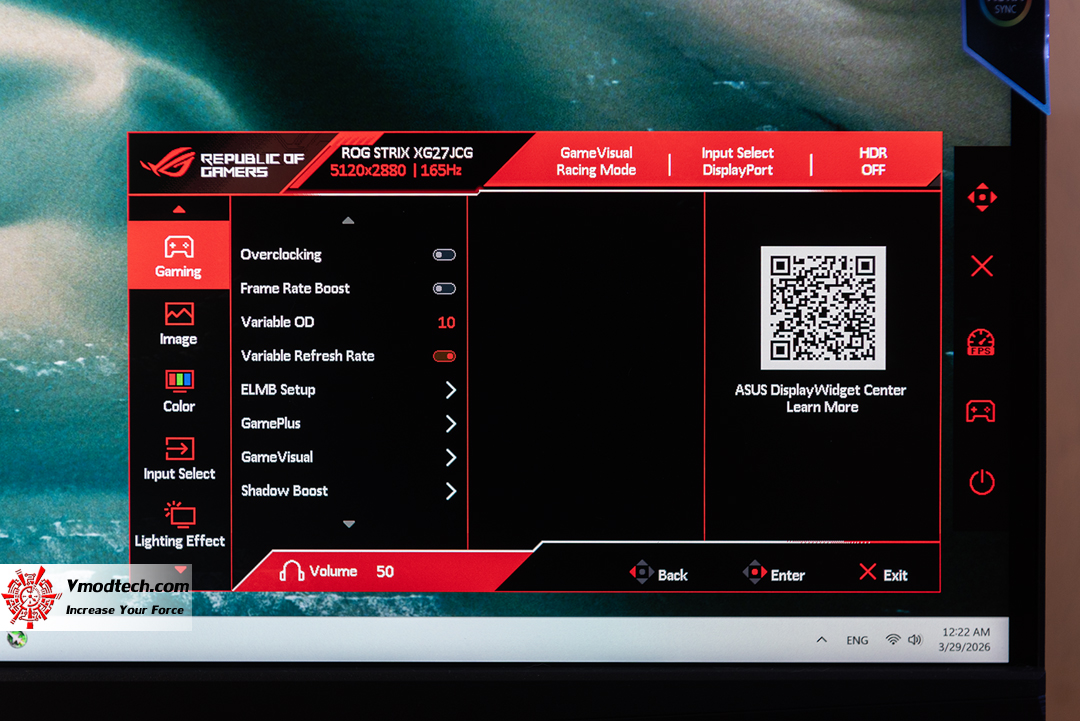The height and width of the screenshot is (721, 1080).
Task: Expand the ELMB Setup submenu arrow
Action: coord(450,390)
